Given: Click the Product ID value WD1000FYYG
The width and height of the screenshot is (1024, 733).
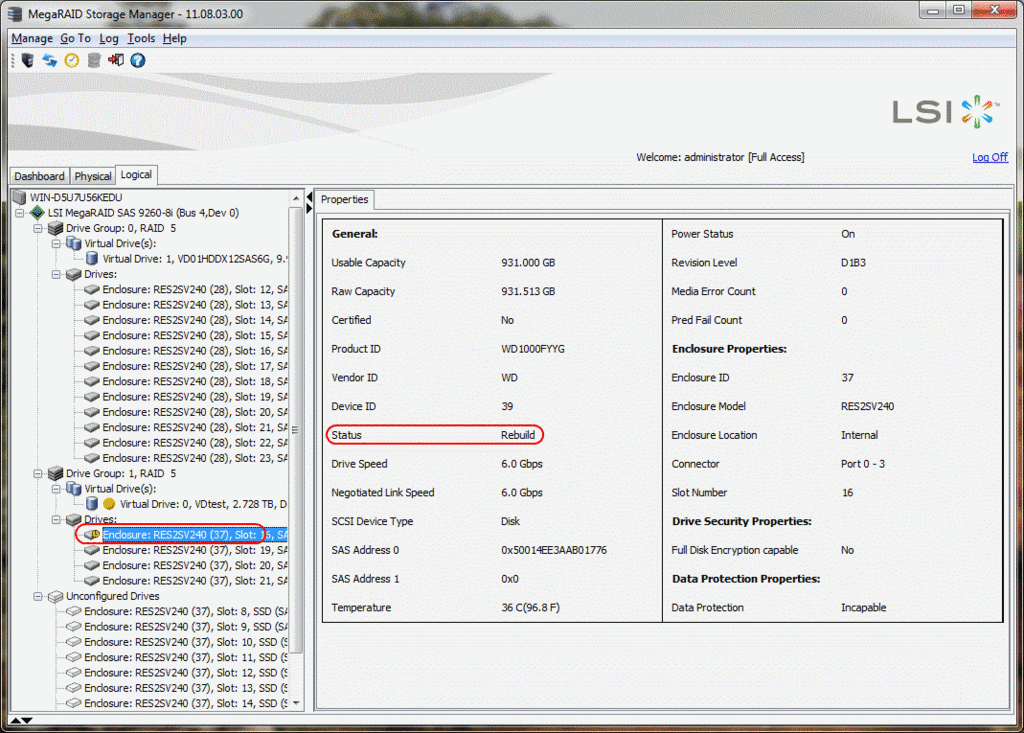Looking at the screenshot, I should (533, 349).
